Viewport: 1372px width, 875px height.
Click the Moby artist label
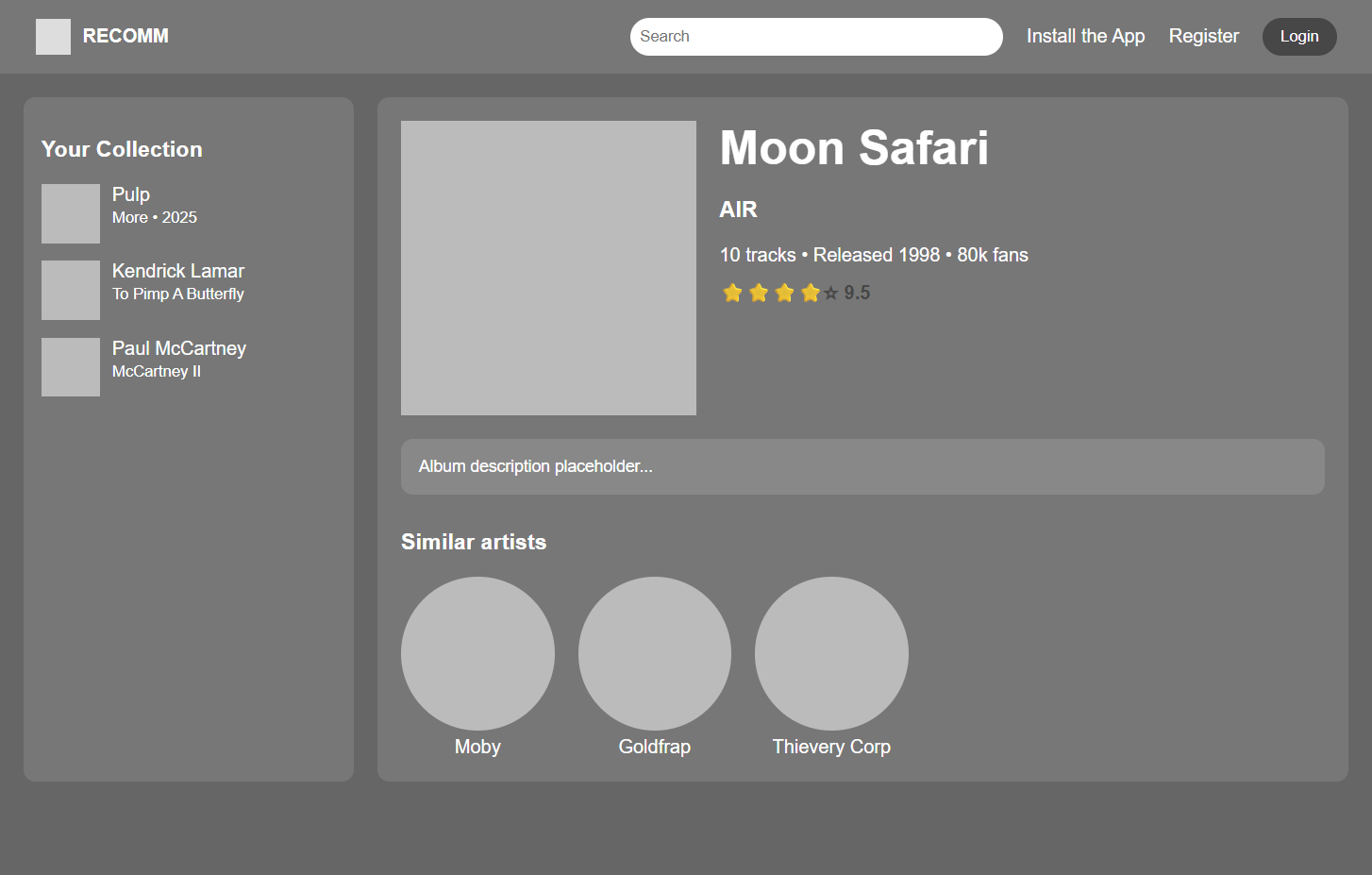[477, 747]
